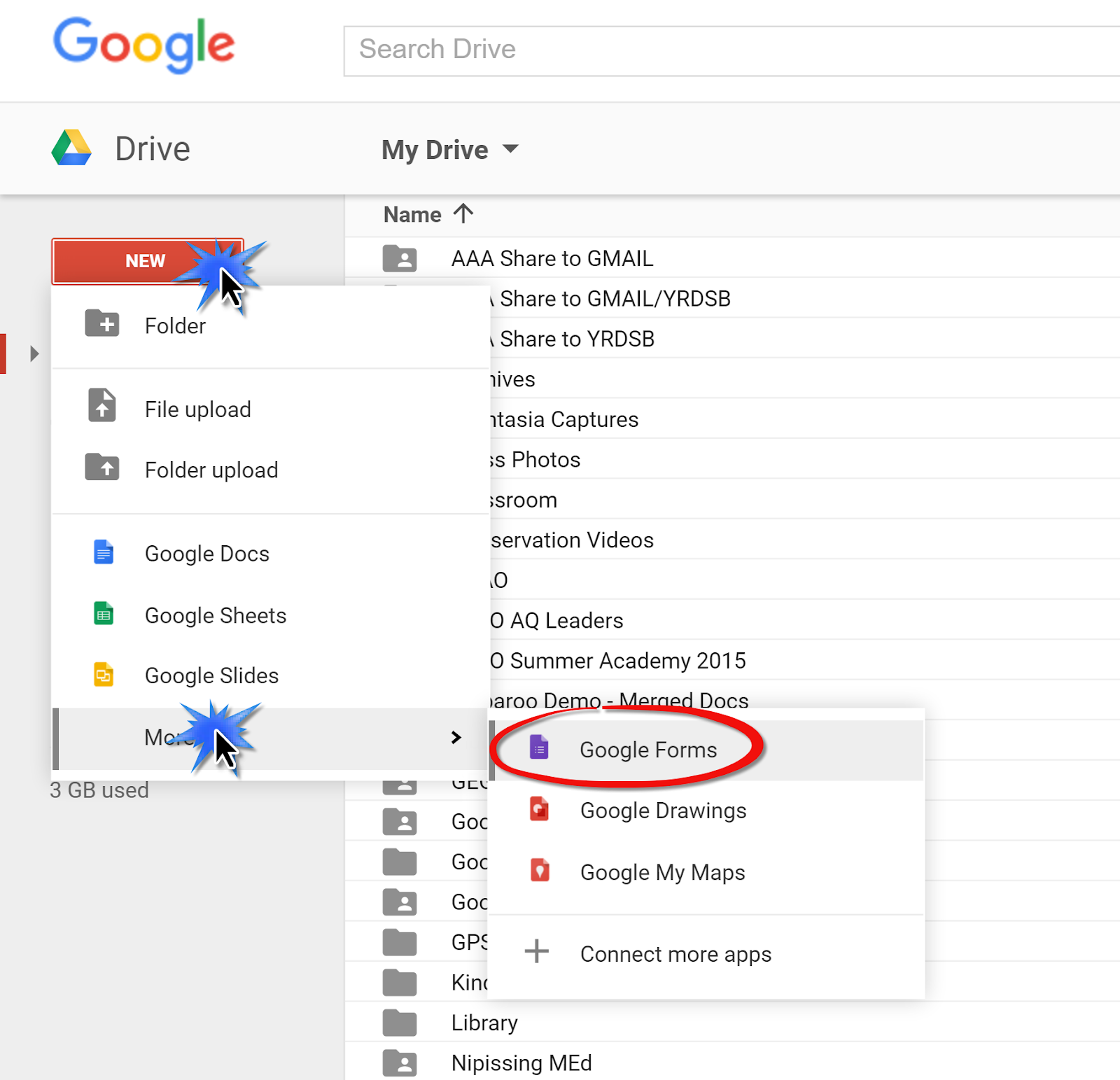Choose Connect more apps

pos(706,954)
